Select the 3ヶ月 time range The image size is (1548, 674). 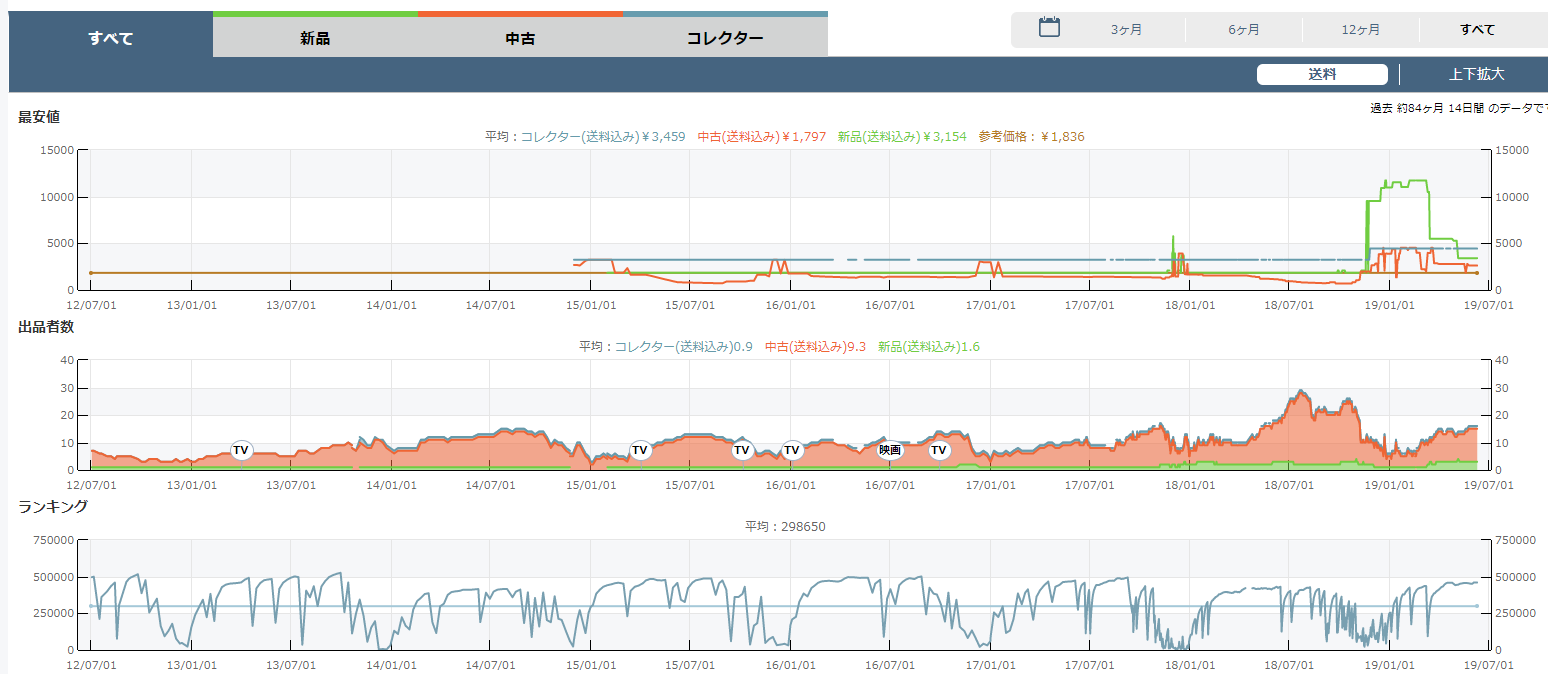coord(1126,30)
